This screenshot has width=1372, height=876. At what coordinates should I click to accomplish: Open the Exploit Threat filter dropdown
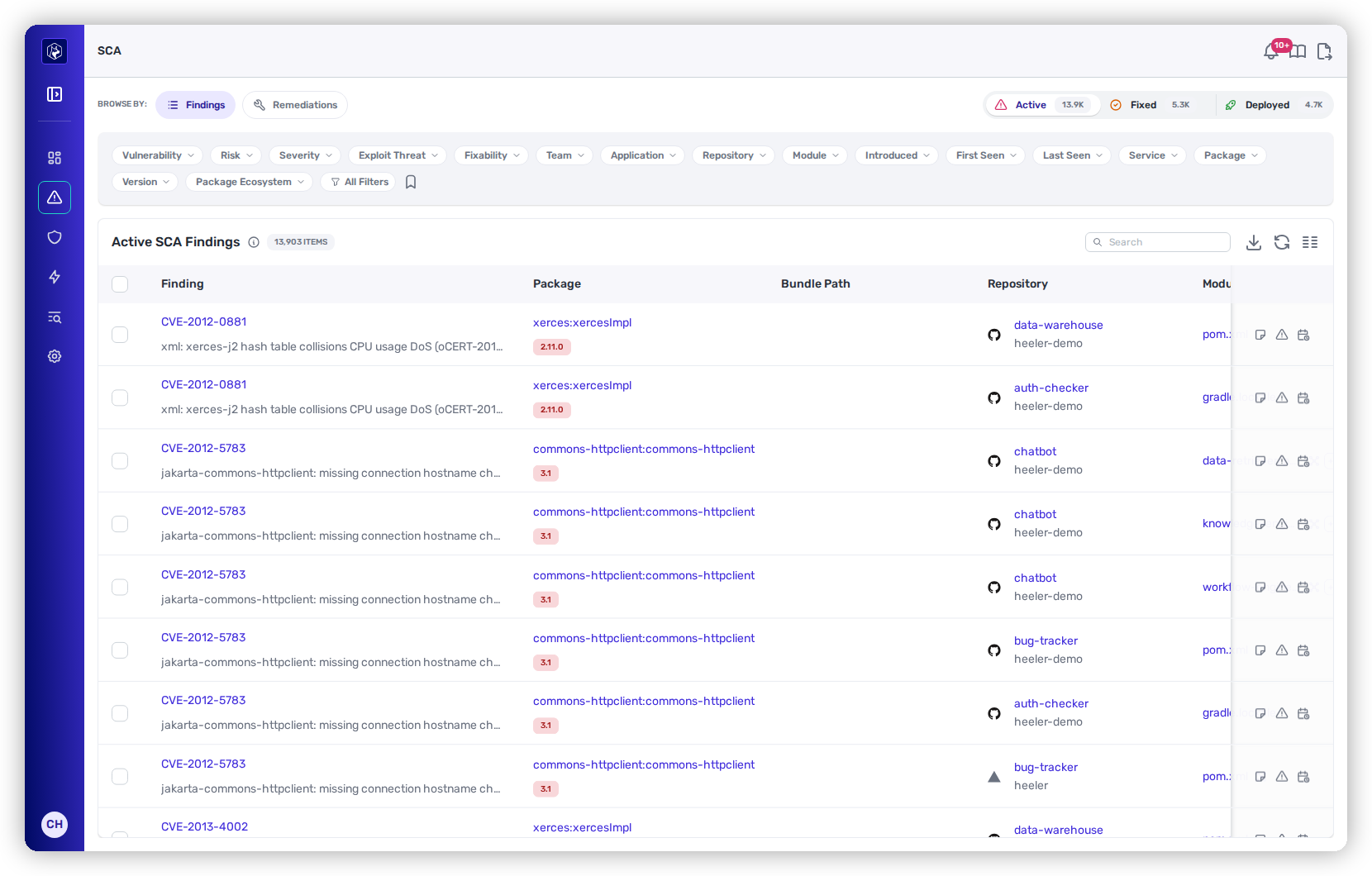(x=398, y=155)
